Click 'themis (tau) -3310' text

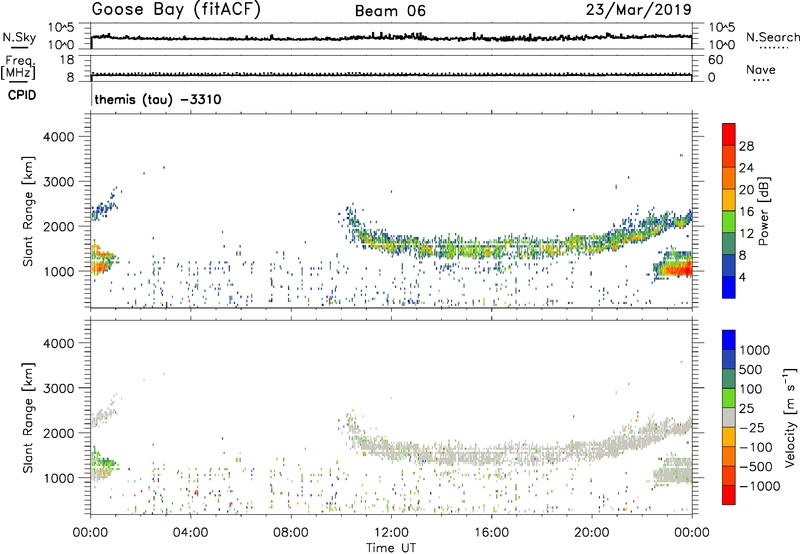pyautogui.click(x=158, y=99)
